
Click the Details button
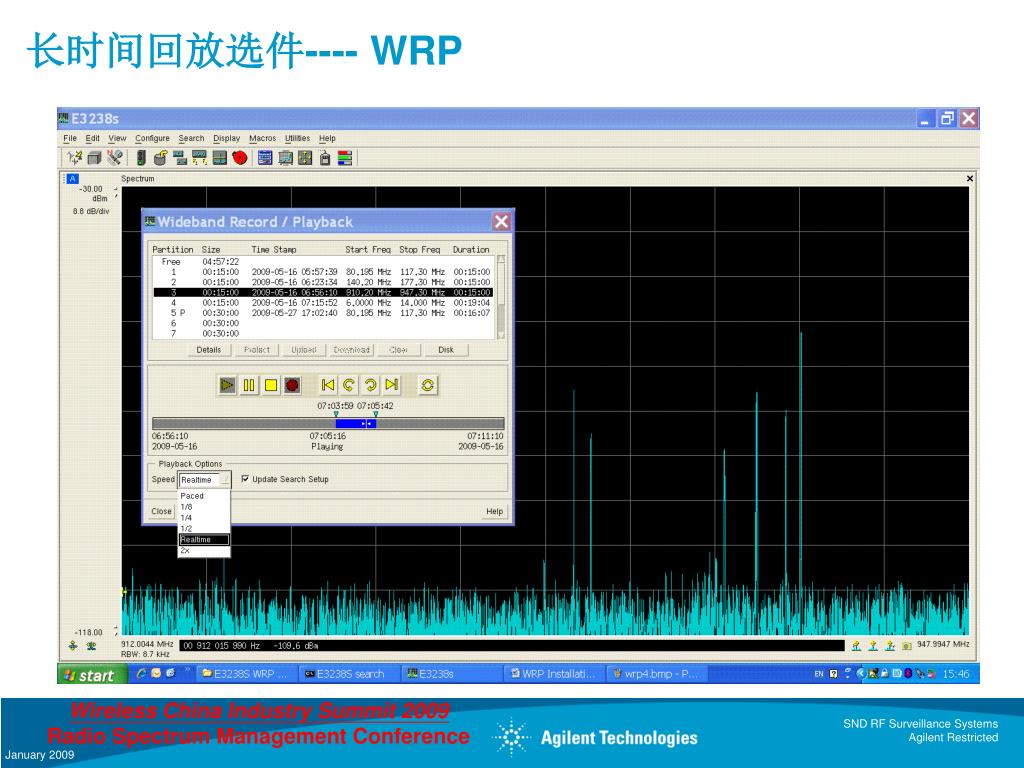209,350
